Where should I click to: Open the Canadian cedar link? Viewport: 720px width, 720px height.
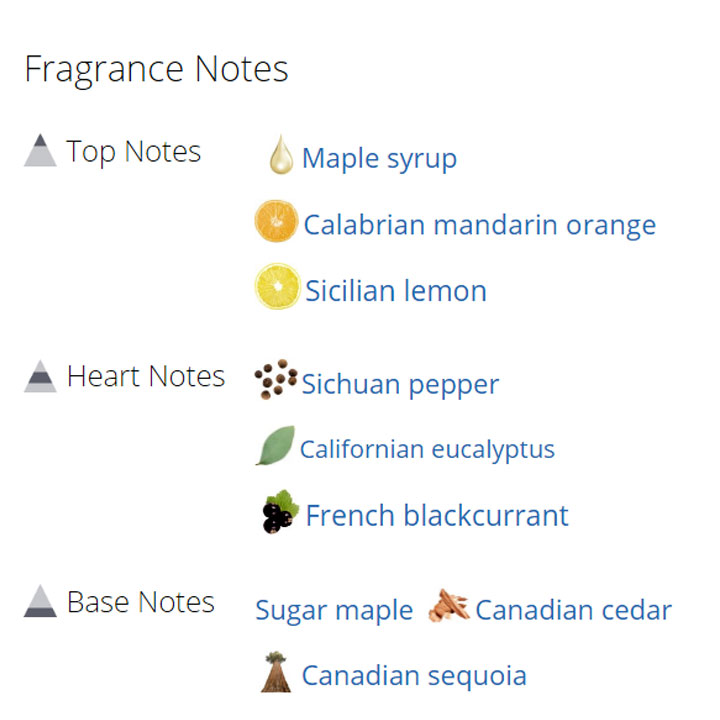tap(574, 610)
